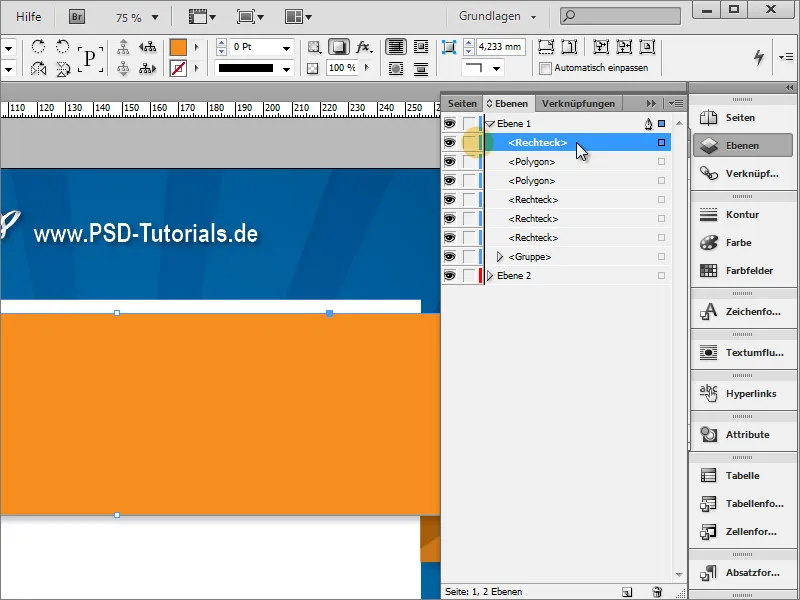Open stroke weight 0 Pt dropdown
The width and height of the screenshot is (800, 600).
coord(286,48)
